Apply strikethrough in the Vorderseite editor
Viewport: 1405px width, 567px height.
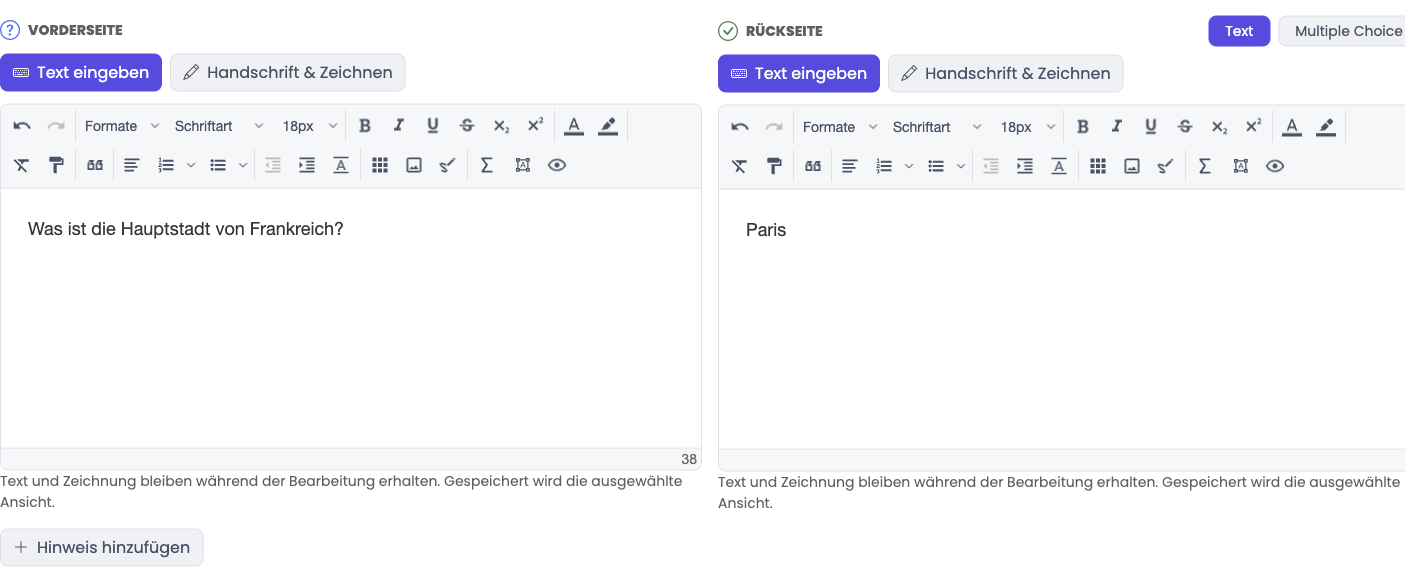point(467,126)
